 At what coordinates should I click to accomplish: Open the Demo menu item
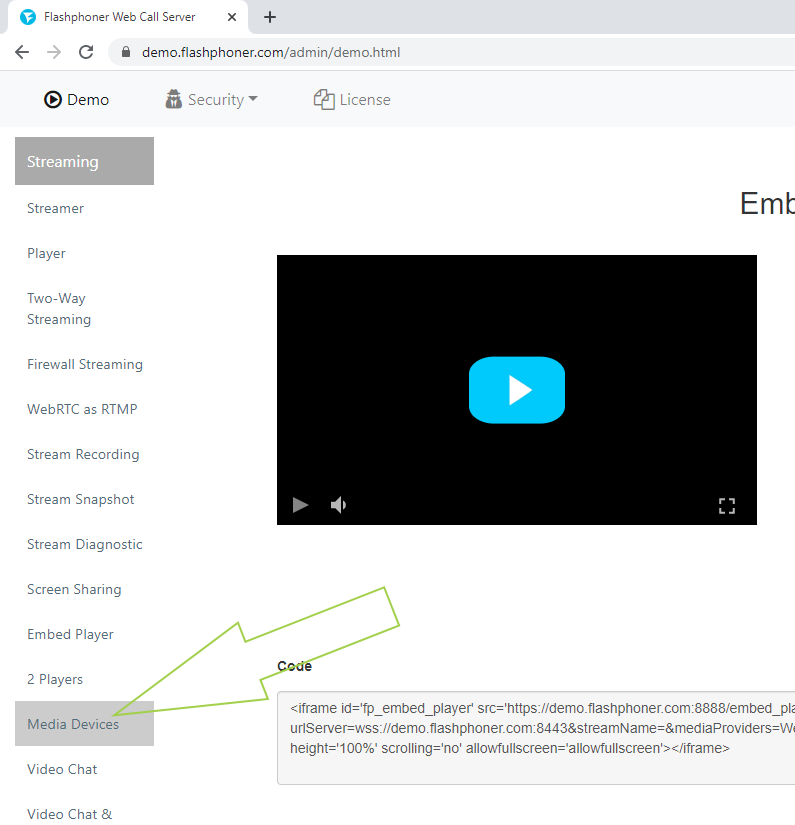(76, 99)
